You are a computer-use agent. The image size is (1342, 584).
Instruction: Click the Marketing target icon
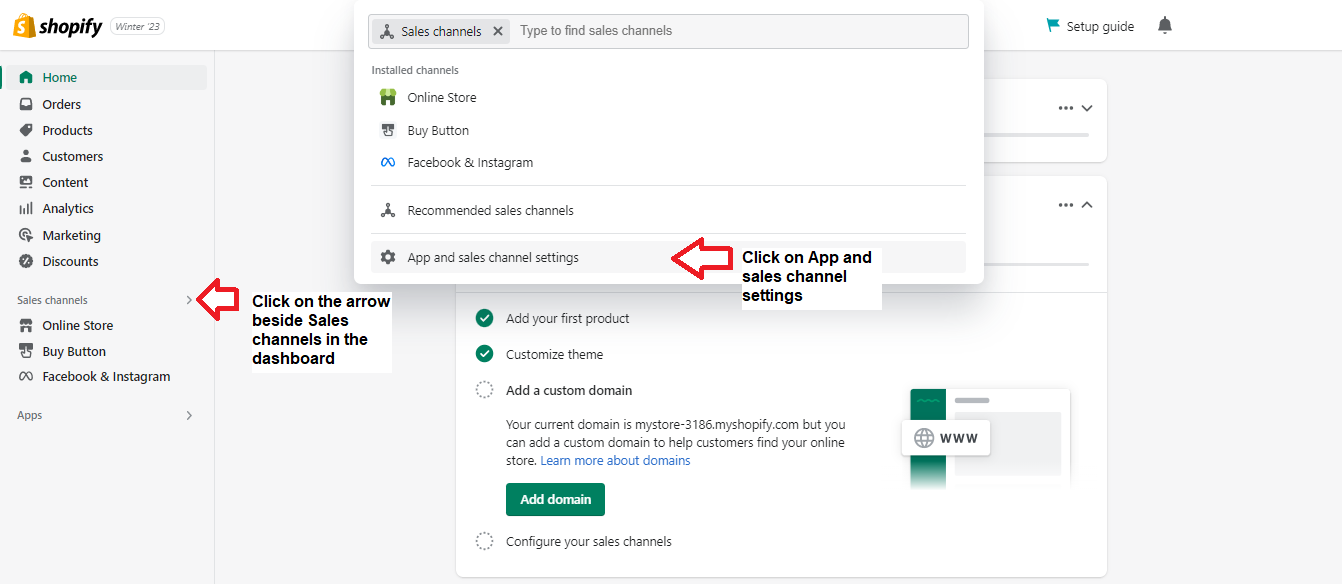[26, 235]
